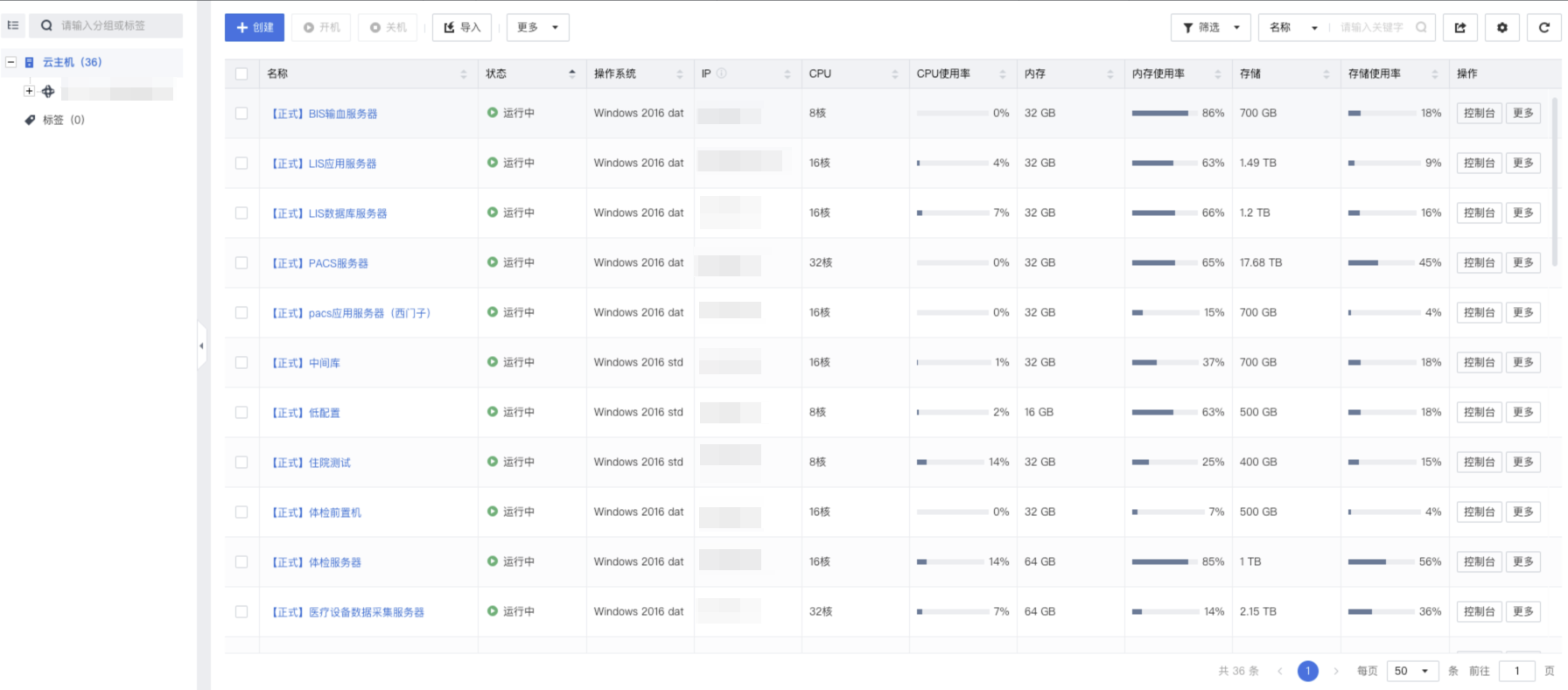Click CPU usage bar 14% of 住院测试

(949, 462)
